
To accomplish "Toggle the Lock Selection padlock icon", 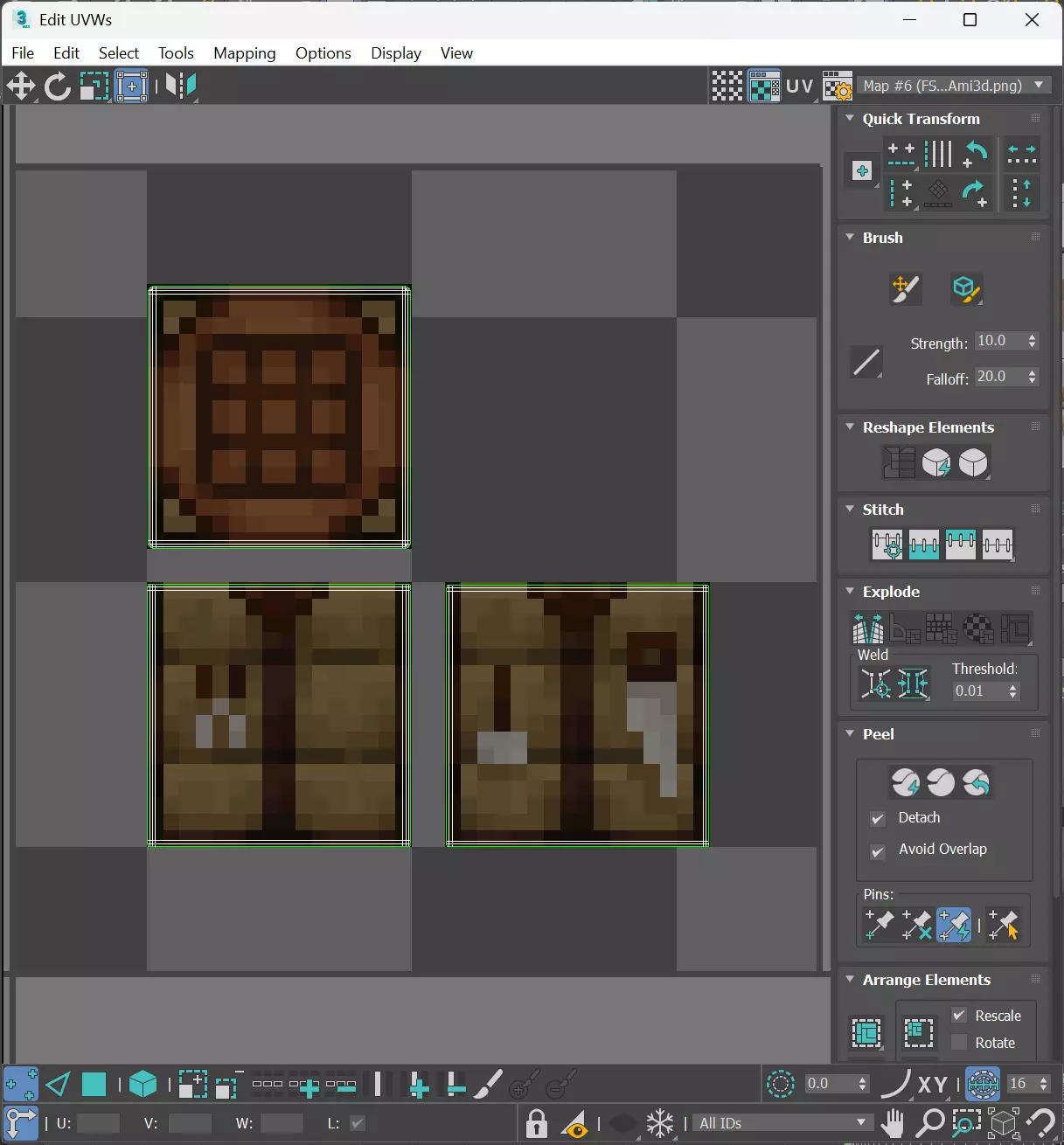I will pyautogui.click(x=537, y=1123).
